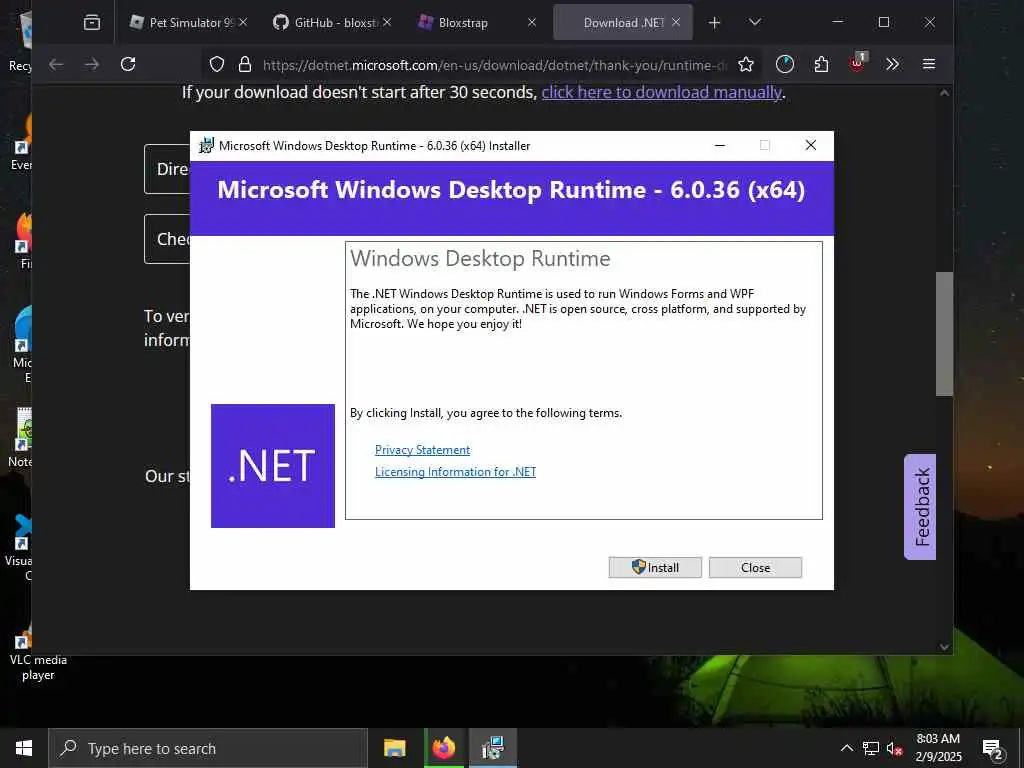Click the uBlock Origin extension icon
Screen dimensions: 1024x768
point(857,63)
